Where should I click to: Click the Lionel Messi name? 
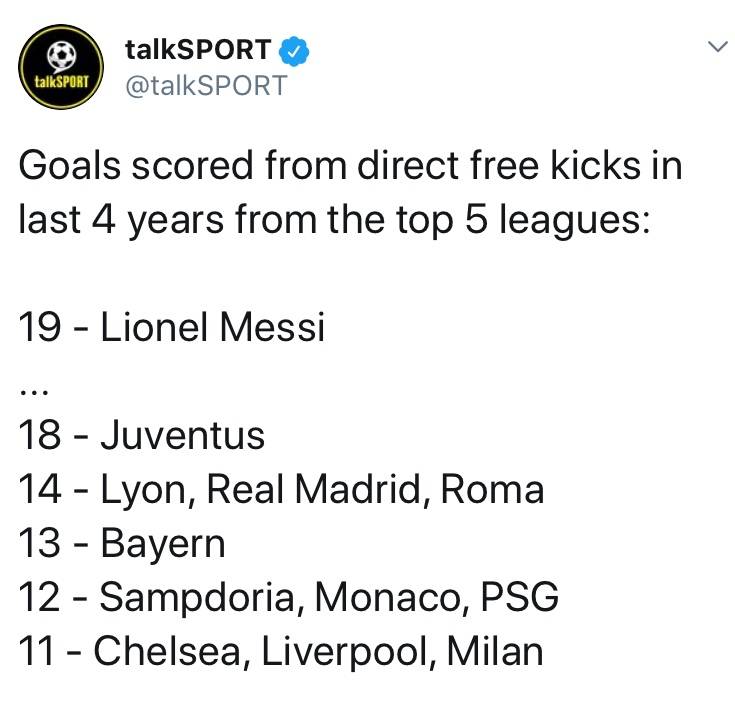tap(212, 327)
